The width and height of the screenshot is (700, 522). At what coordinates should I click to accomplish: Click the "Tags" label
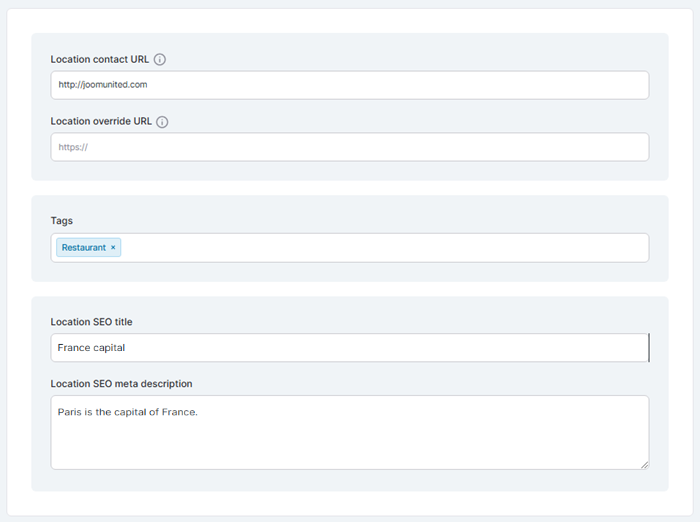click(x=62, y=221)
